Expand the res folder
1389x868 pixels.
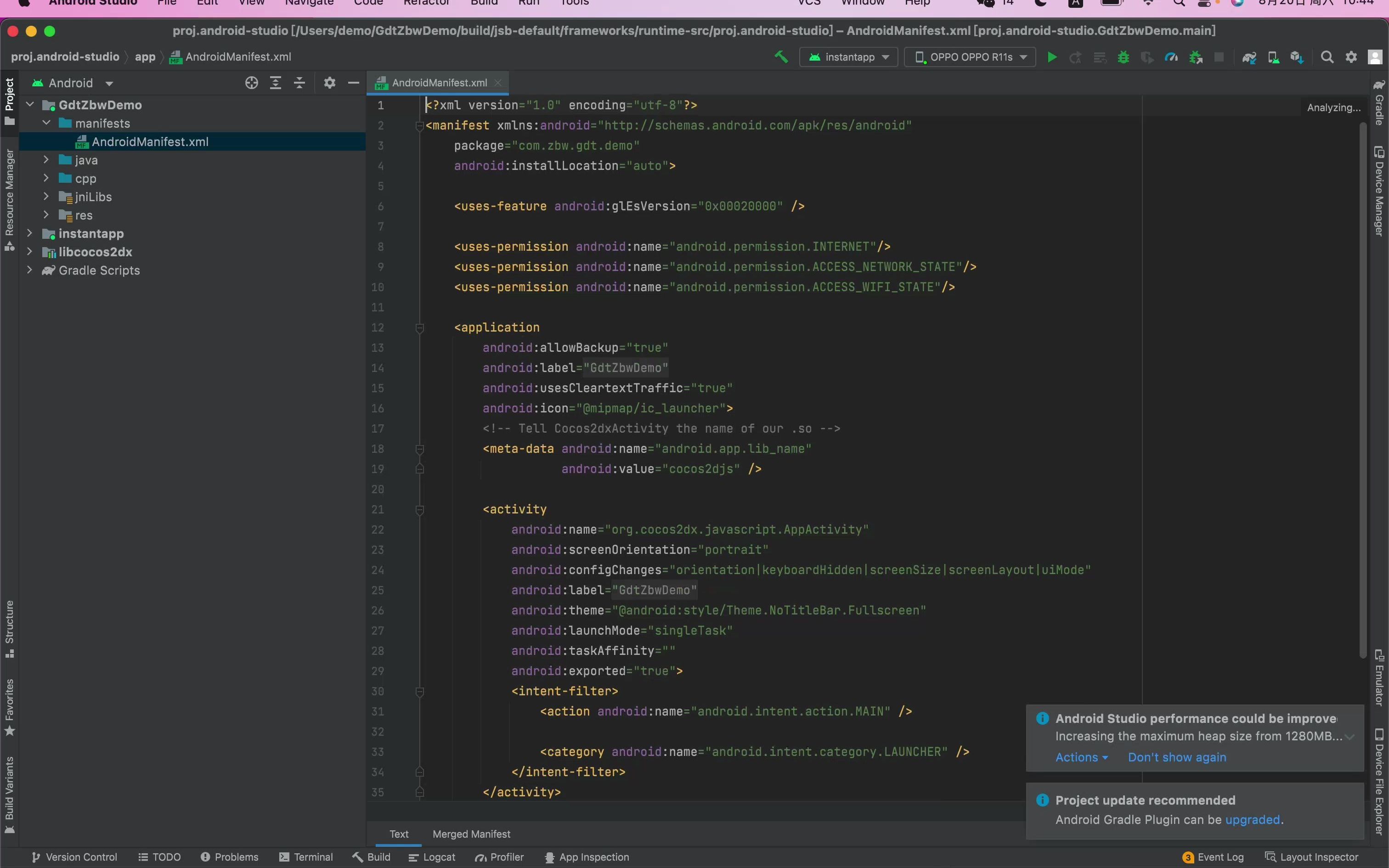(x=46, y=215)
